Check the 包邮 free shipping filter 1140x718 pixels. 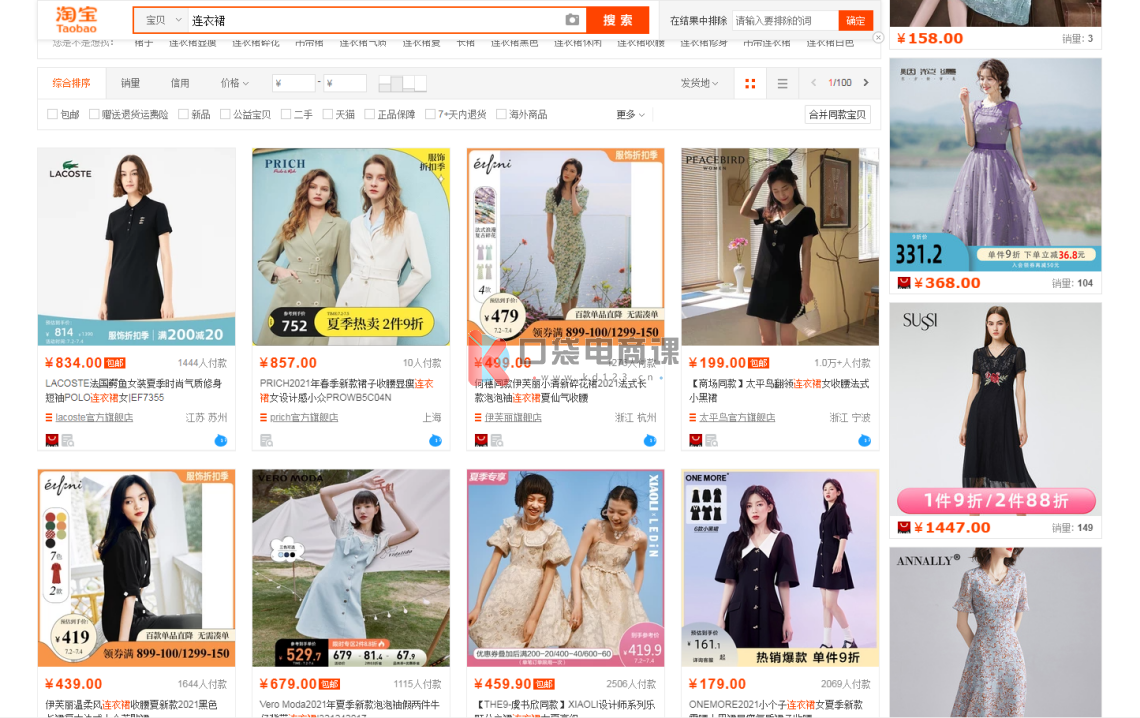(x=52, y=114)
